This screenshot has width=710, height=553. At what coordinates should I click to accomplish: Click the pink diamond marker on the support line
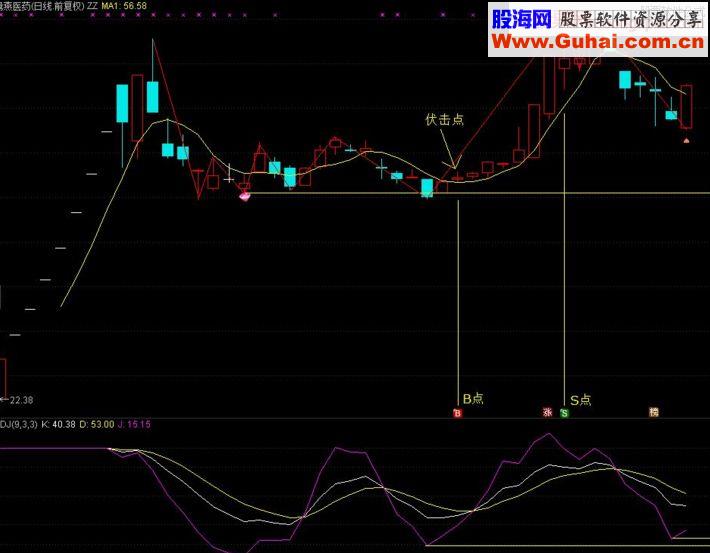(245, 196)
